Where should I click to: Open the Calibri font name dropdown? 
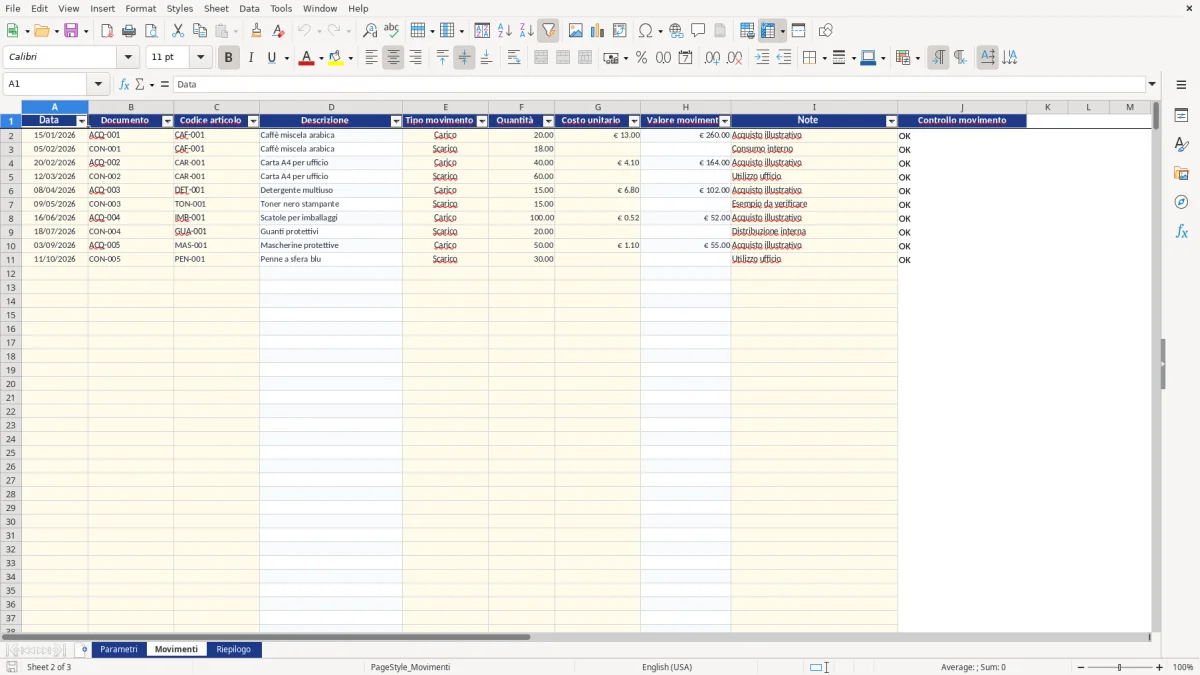coord(128,58)
